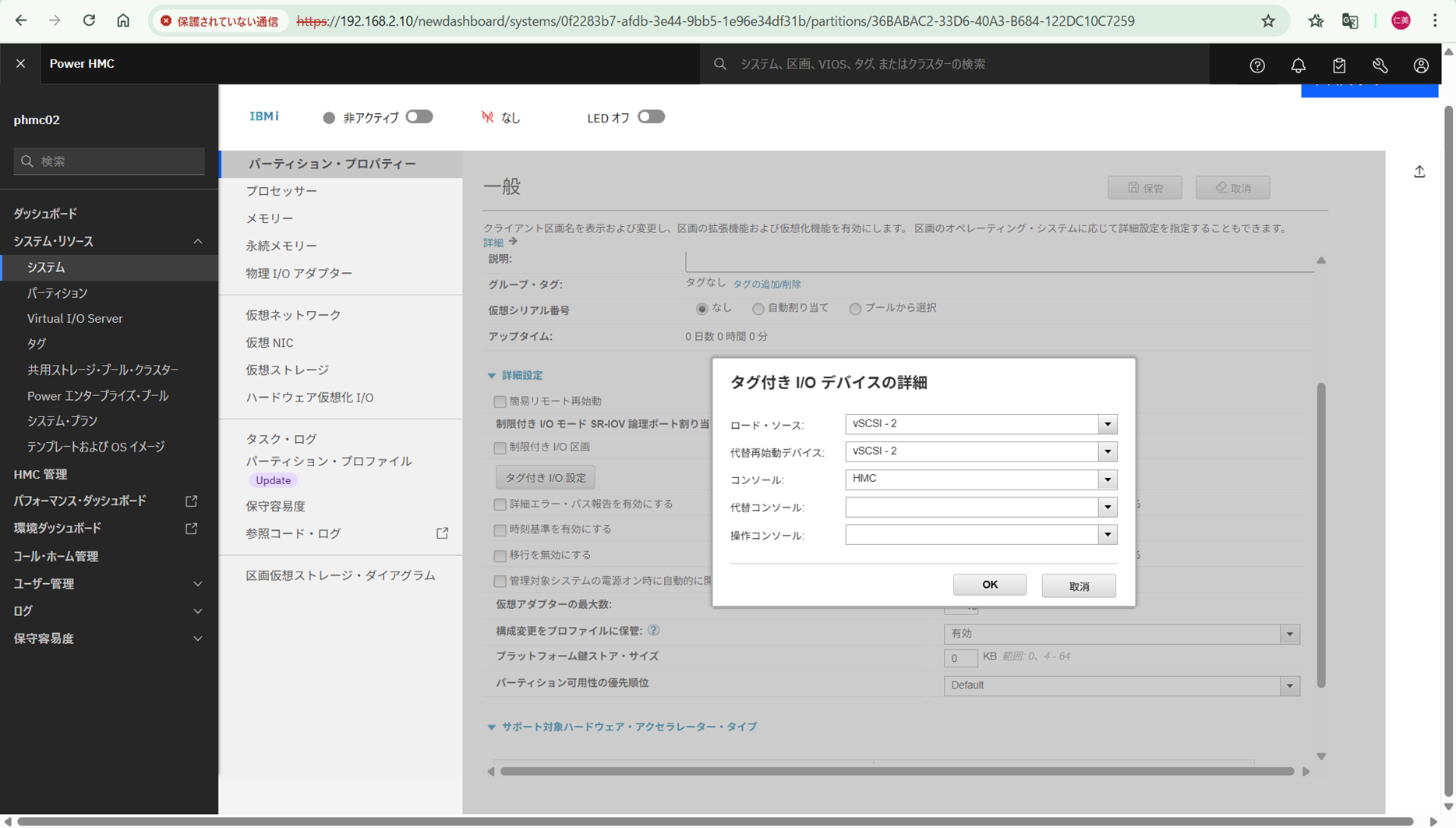Click the sidebar 検索 search field
Screen dimensions: 1456x828
pyautogui.click(x=109, y=161)
